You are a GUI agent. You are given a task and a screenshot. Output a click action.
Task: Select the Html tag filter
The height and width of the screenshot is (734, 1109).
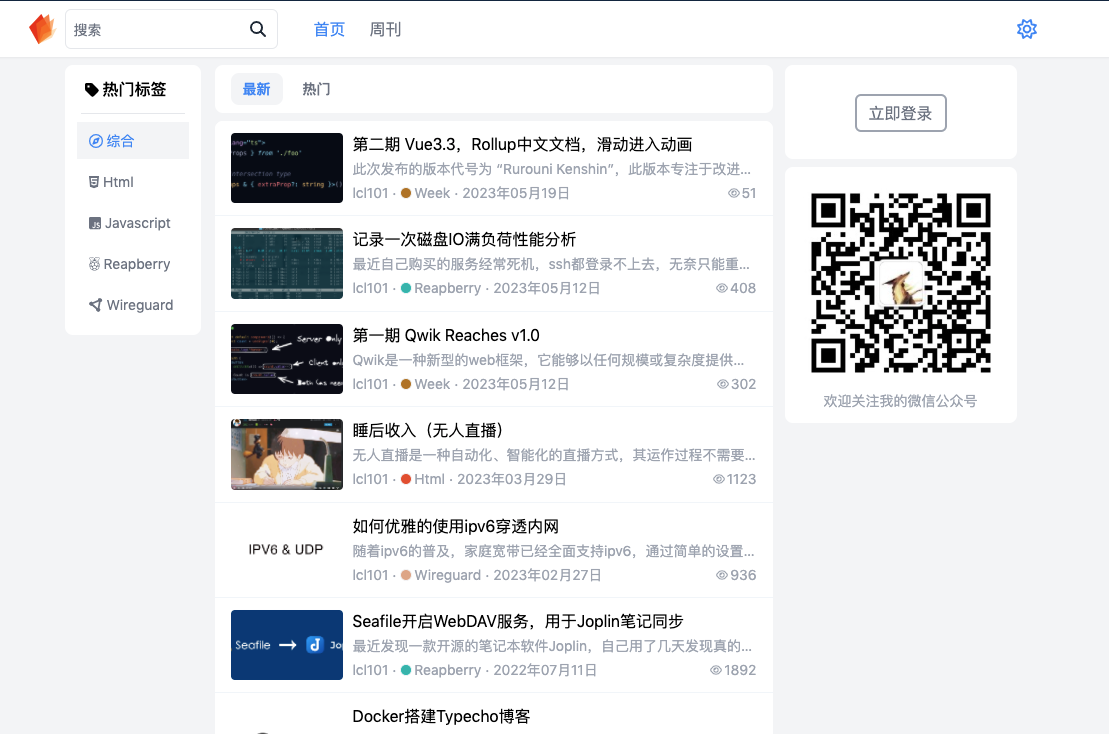click(x=133, y=182)
